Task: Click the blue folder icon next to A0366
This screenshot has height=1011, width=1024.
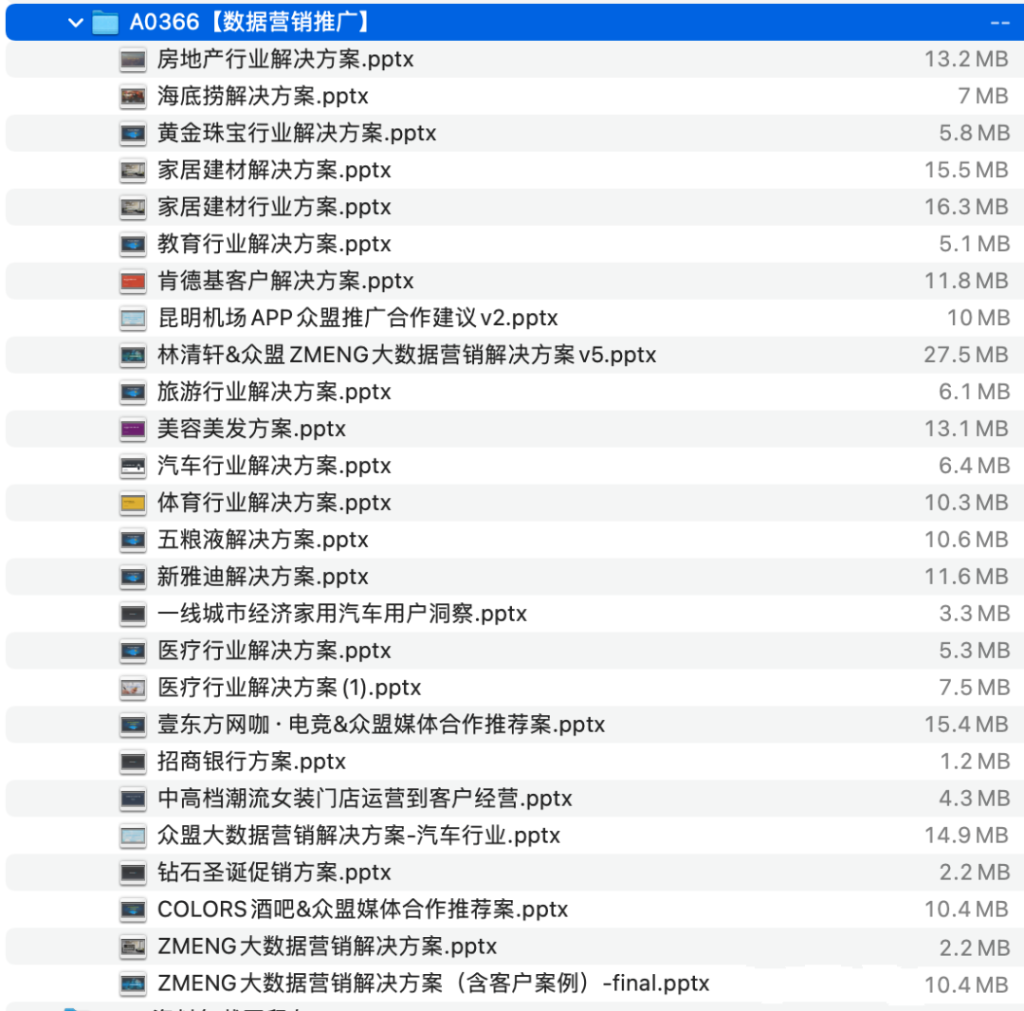Action: click(104, 22)
